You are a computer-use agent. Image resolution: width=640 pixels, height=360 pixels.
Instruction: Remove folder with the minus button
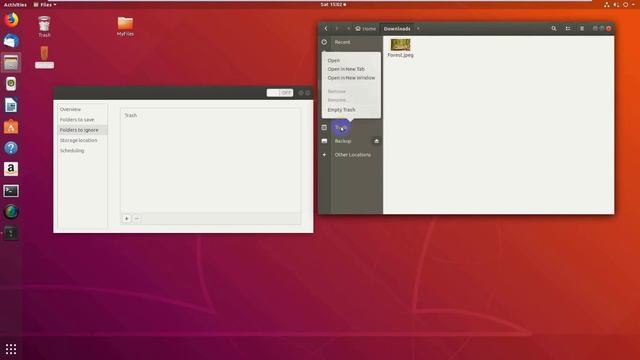tap(137, 219)
